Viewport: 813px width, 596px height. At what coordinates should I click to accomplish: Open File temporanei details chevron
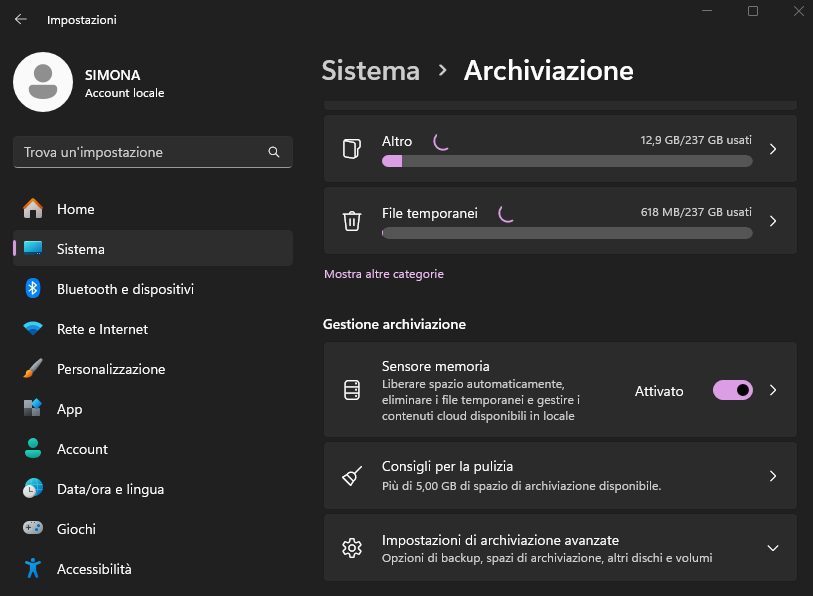pyautogui.click(x=773, y=221)
